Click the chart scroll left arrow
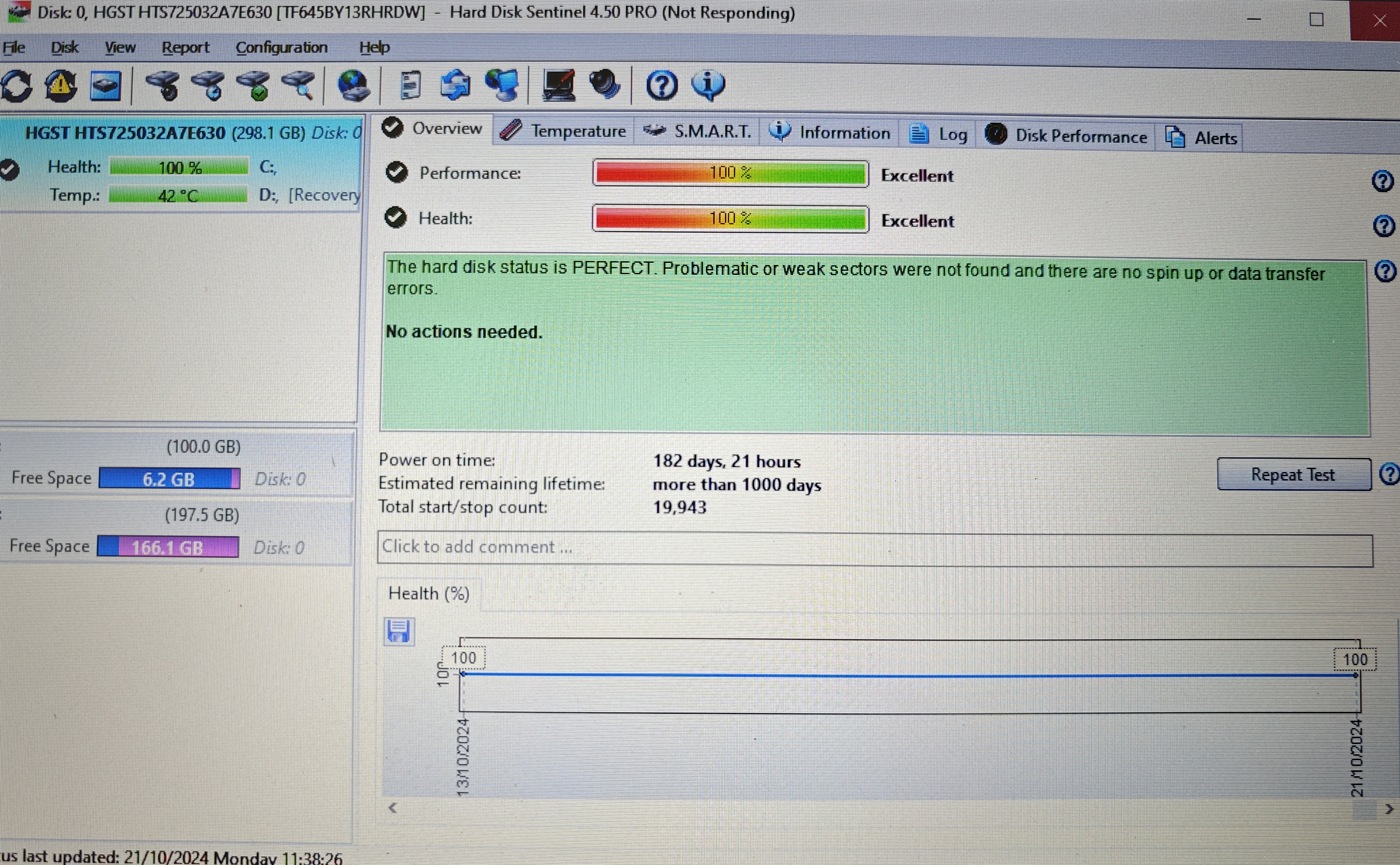 coord(392,808)
